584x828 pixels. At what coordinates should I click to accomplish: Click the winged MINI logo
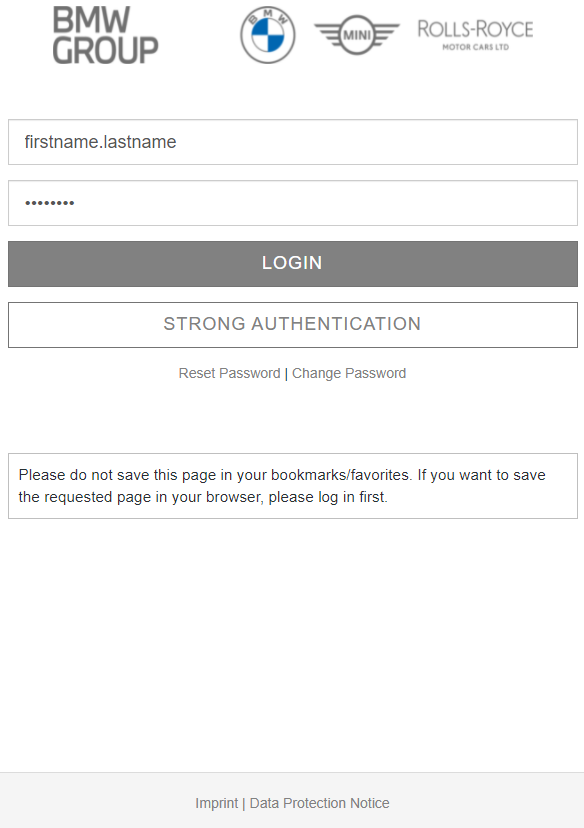point(357,35)
